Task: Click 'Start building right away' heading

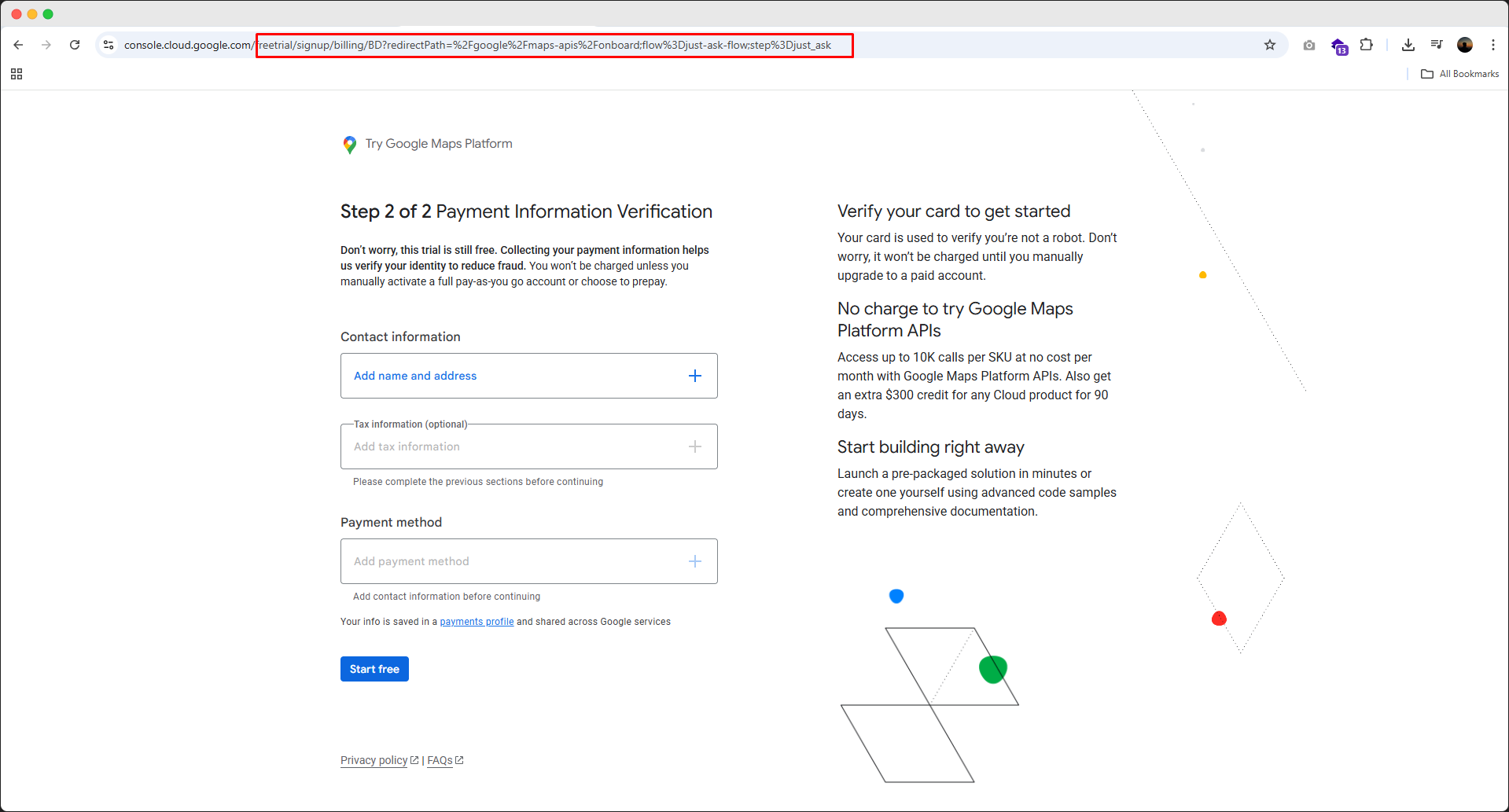Action: click(x=931, y=447)
